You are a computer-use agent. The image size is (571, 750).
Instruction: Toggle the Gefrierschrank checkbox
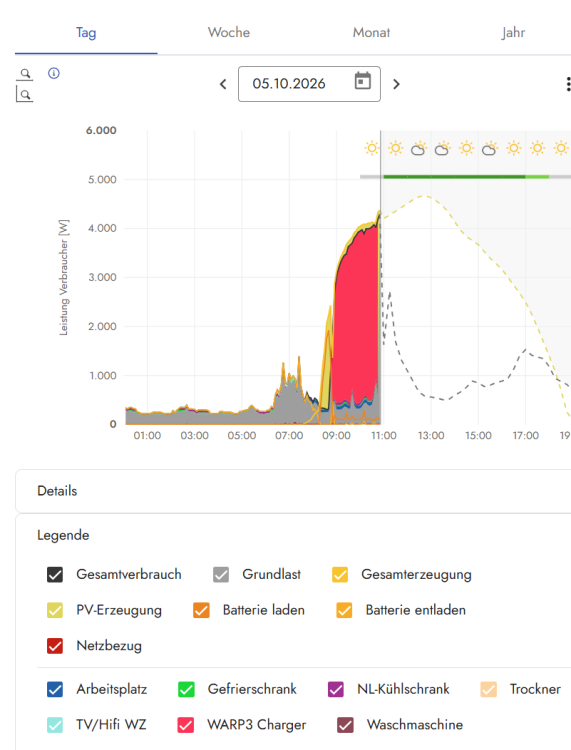point(186,689)
